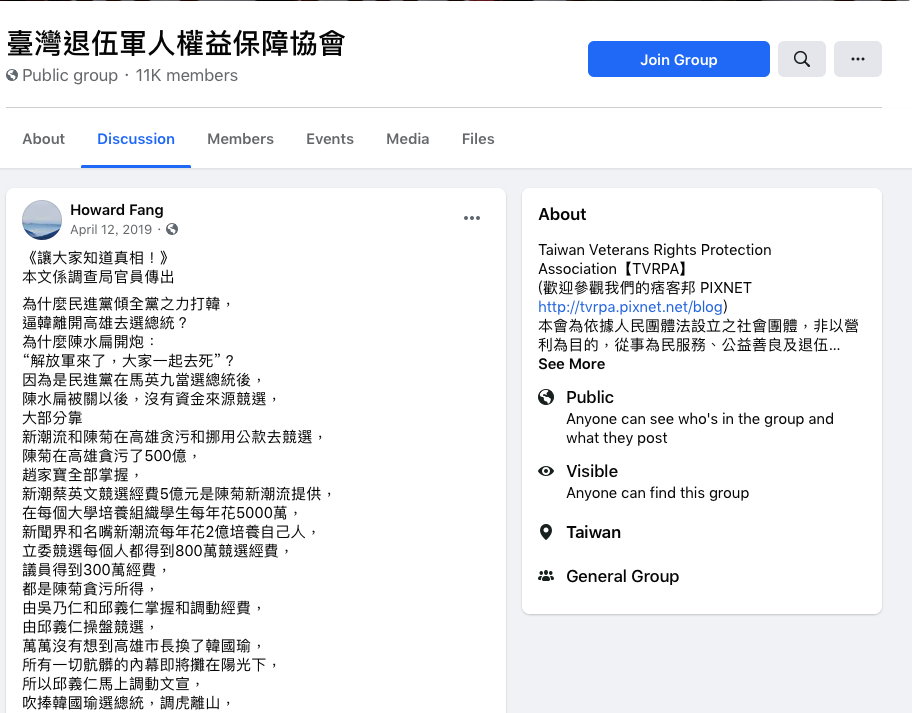Click post line 陳菊在高雄貪污了500億
The height and width of the screenshot is (713, 912).
click(111, 456)
